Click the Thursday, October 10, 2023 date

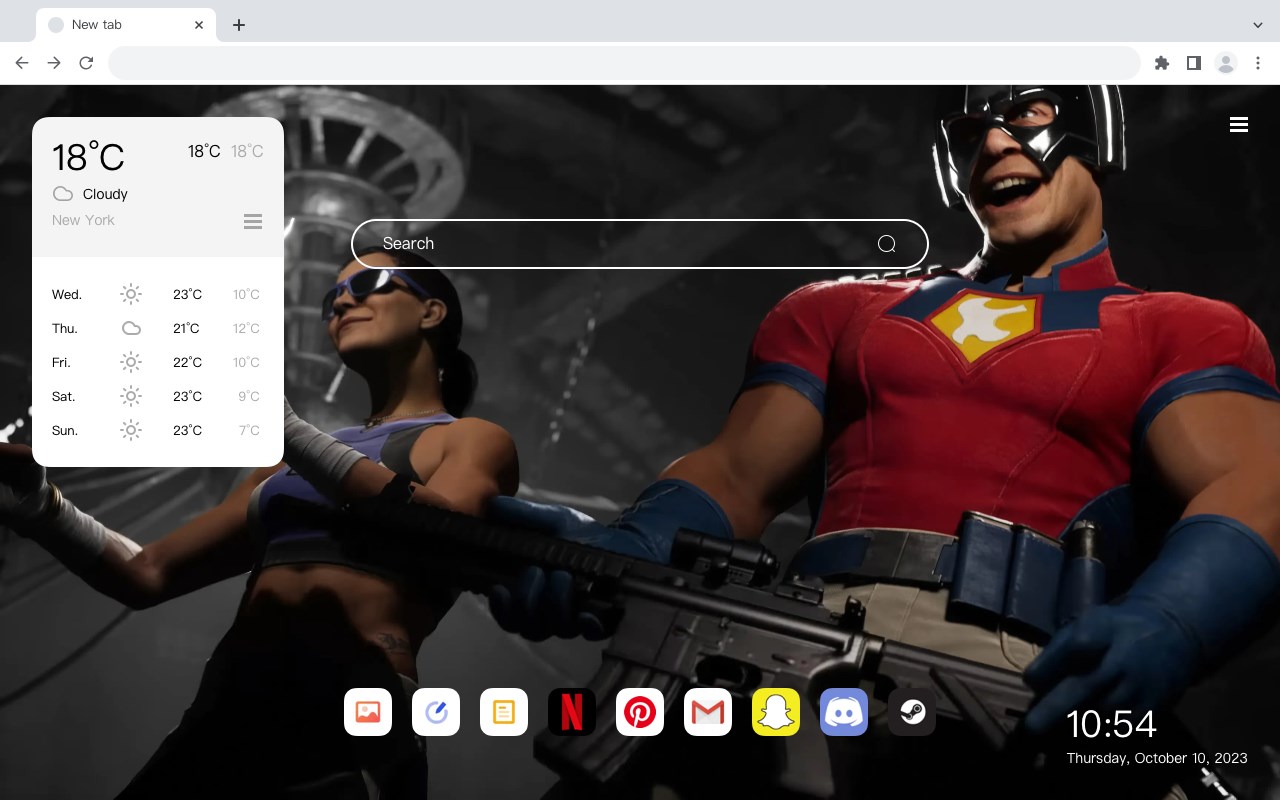pyautogui.click(x=1157, y=758)
